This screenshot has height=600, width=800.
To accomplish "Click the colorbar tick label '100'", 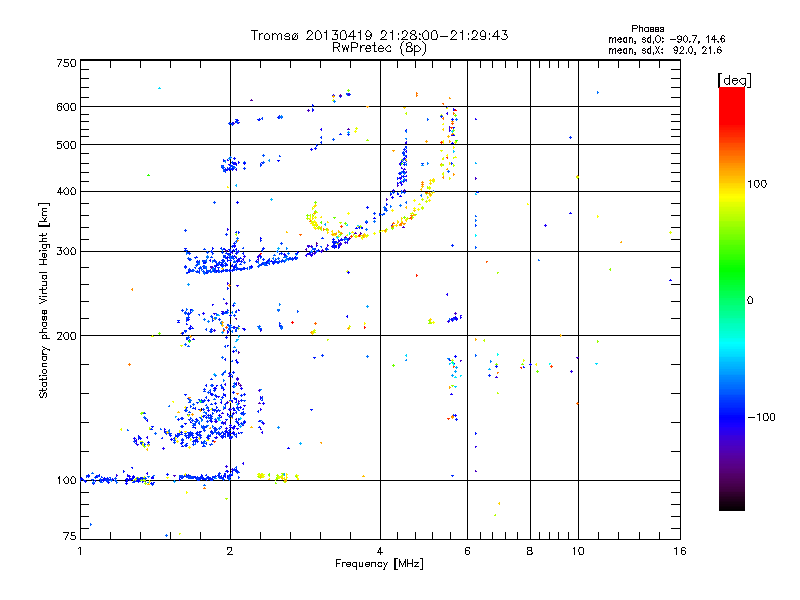I will 757,184.
